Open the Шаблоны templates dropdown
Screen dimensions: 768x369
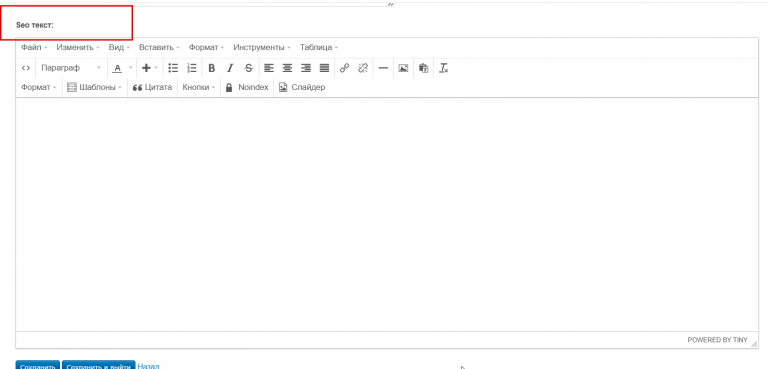click(x=95, y=87)
